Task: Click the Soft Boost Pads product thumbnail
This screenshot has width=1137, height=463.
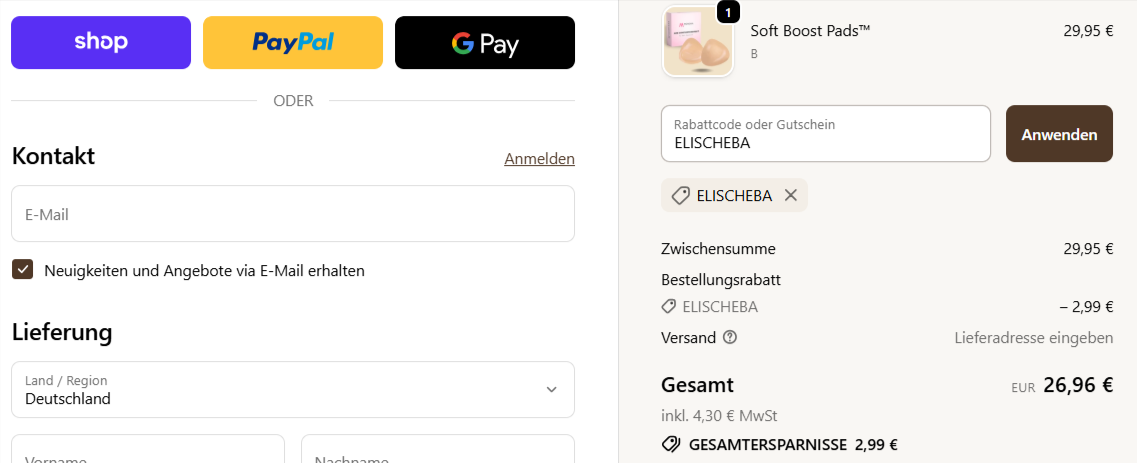Action: click(698, 42)
